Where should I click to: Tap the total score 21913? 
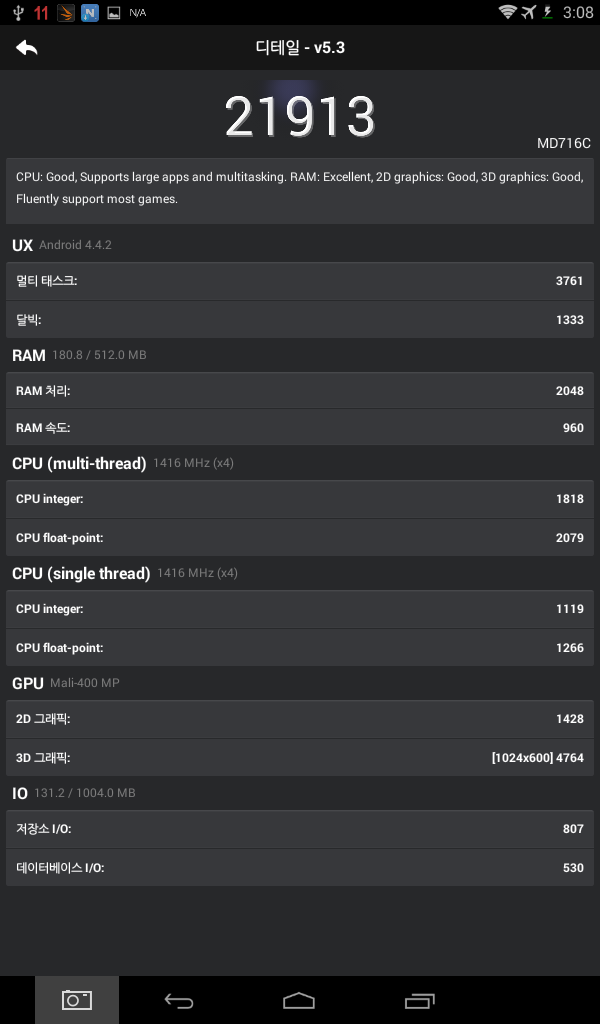coord(300,118)
